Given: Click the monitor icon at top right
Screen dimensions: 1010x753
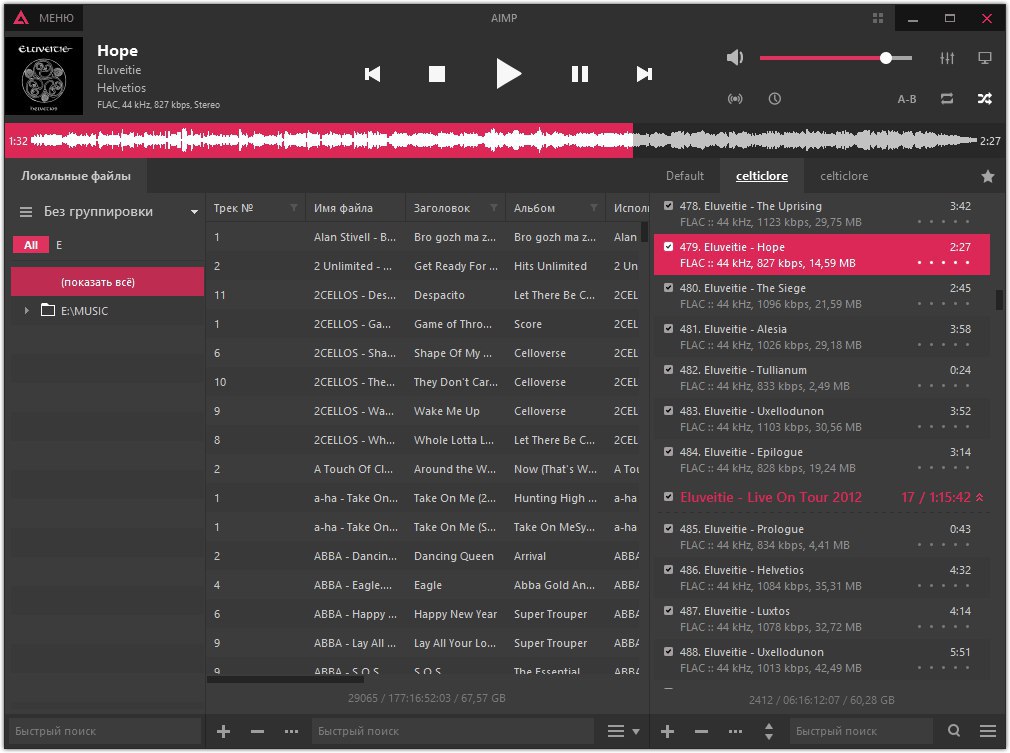Looking at the screenshot, I should click(985, 58).
